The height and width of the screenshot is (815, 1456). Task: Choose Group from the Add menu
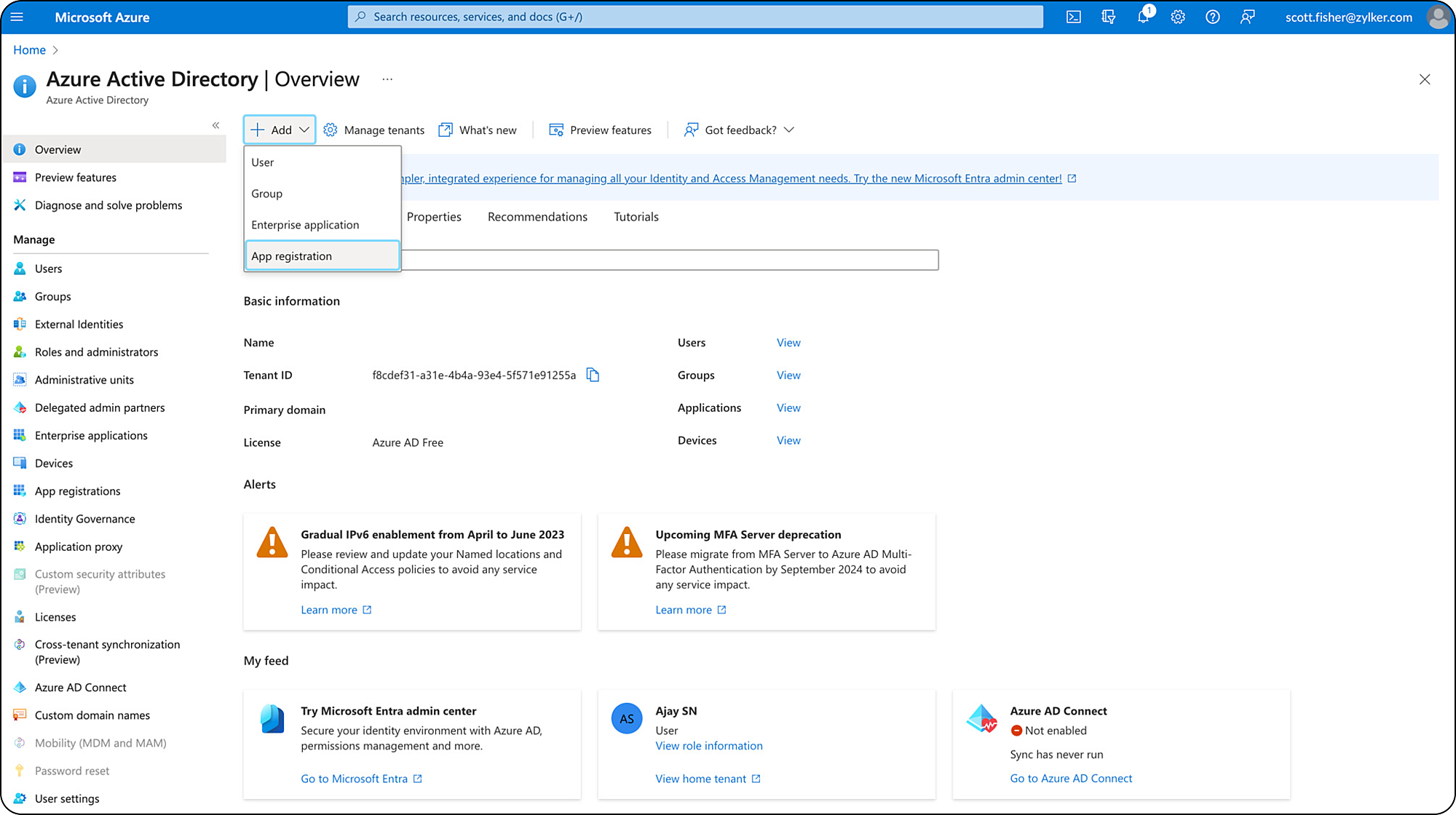[323, 194]
